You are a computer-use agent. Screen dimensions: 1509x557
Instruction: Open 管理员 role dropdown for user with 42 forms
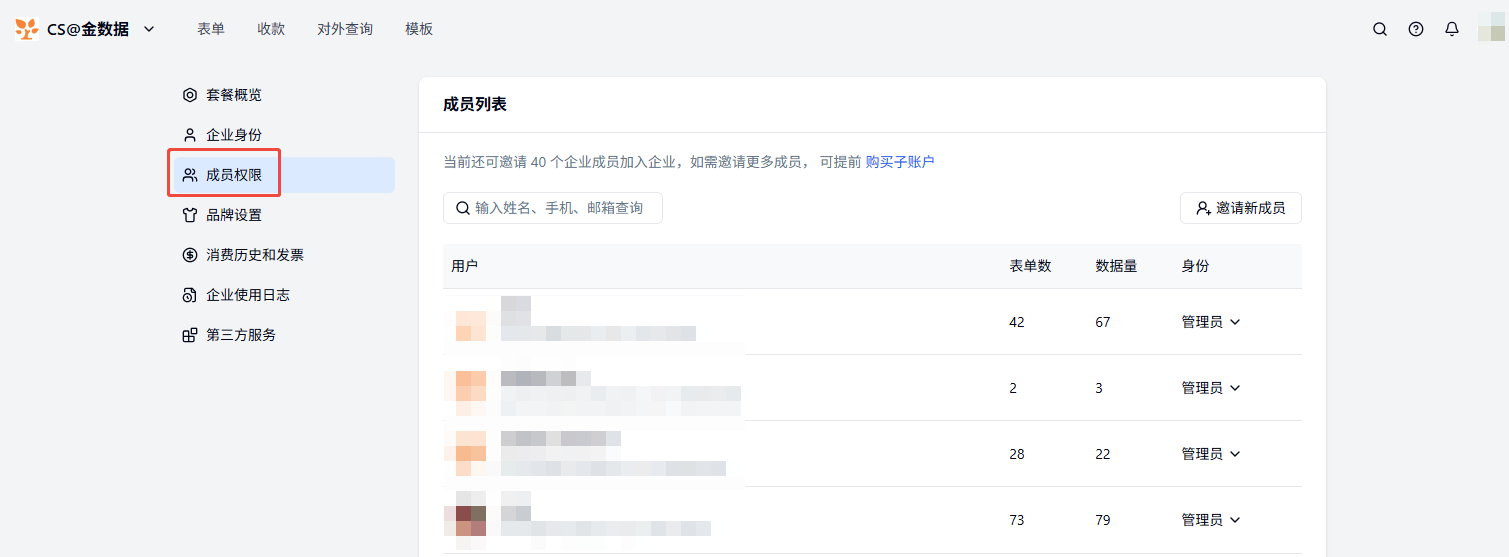[x=1211, y=322]
